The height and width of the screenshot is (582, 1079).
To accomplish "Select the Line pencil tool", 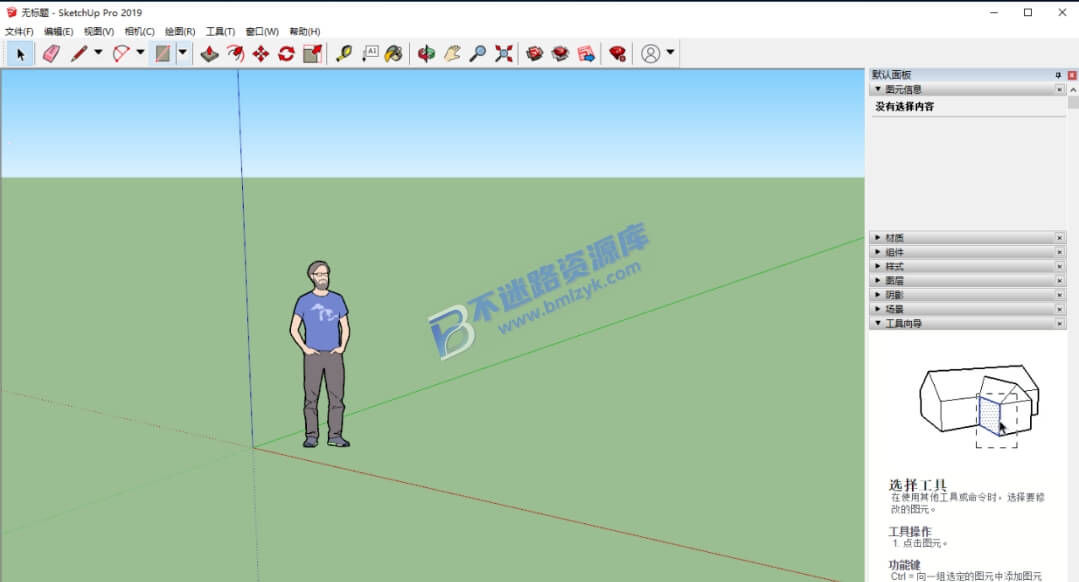I will tap(79, 54).
